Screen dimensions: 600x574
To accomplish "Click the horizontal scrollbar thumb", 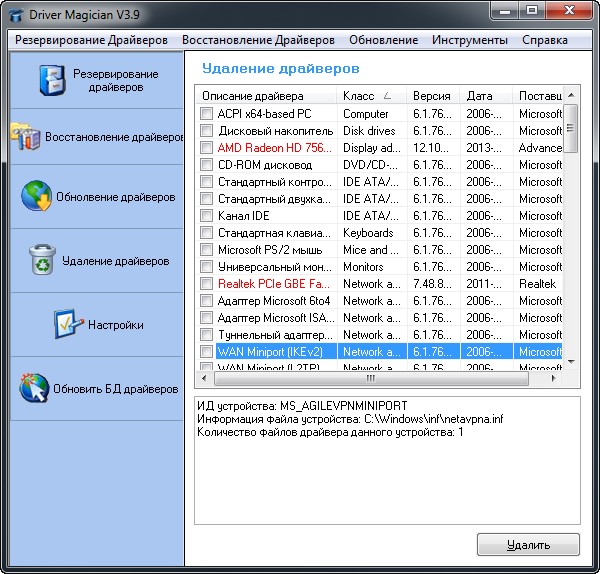I will click(371, 378).
